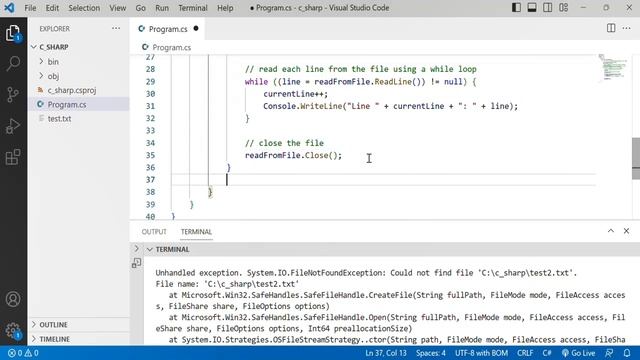
Task: Click 'File name:' line in terminal output
Action: 227,284
